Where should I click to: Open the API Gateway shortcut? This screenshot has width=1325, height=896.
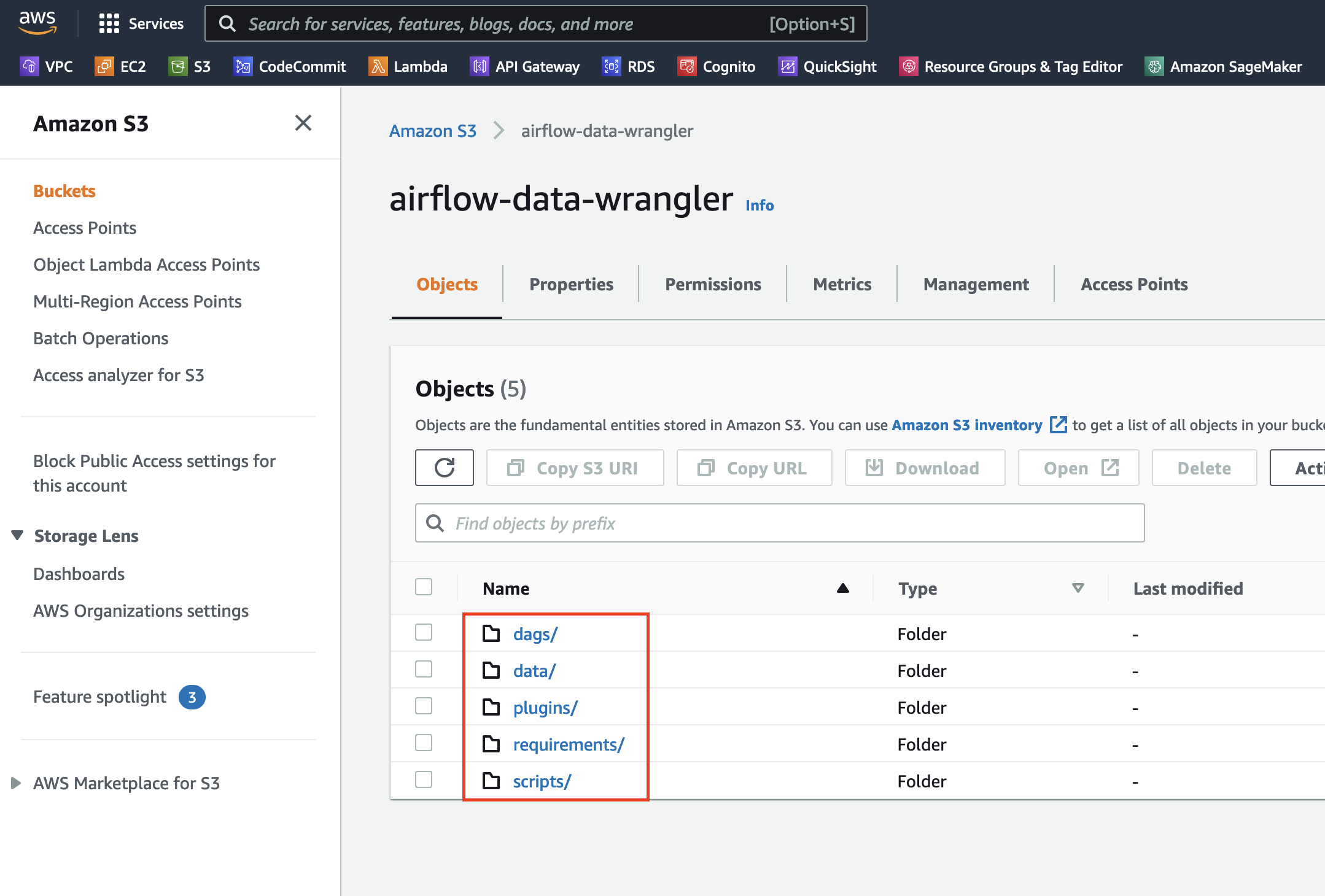525,66
